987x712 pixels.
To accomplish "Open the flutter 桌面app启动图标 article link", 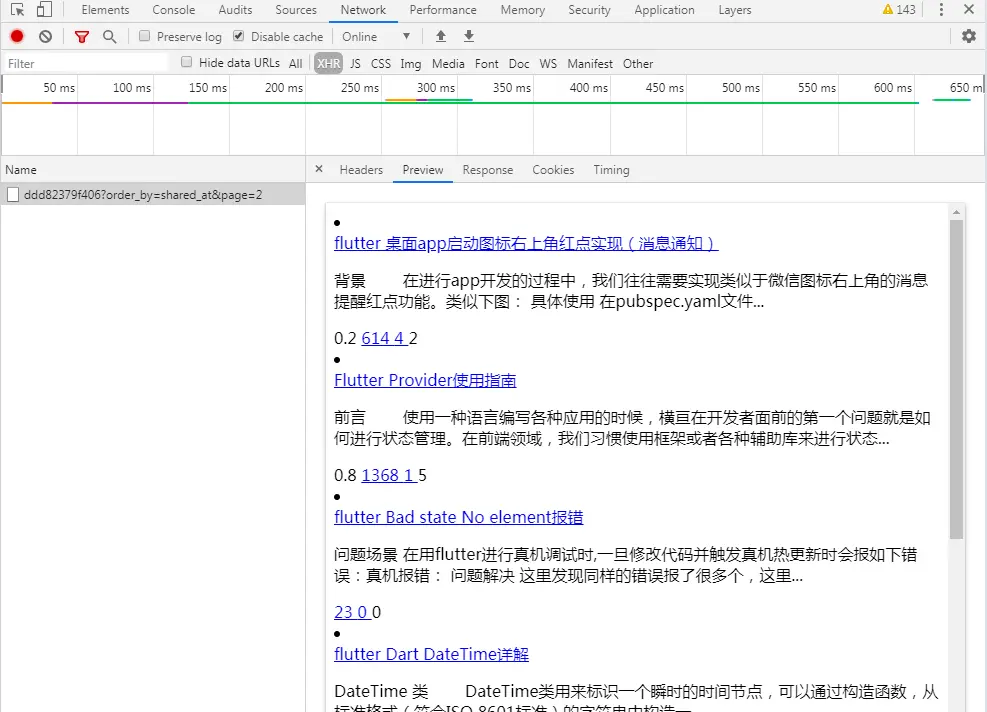I will tap(526, 243).
